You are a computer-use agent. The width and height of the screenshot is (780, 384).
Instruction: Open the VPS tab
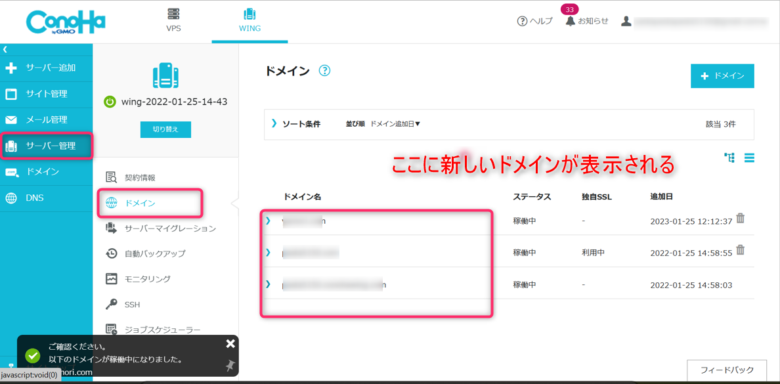[x=173, y=21]
